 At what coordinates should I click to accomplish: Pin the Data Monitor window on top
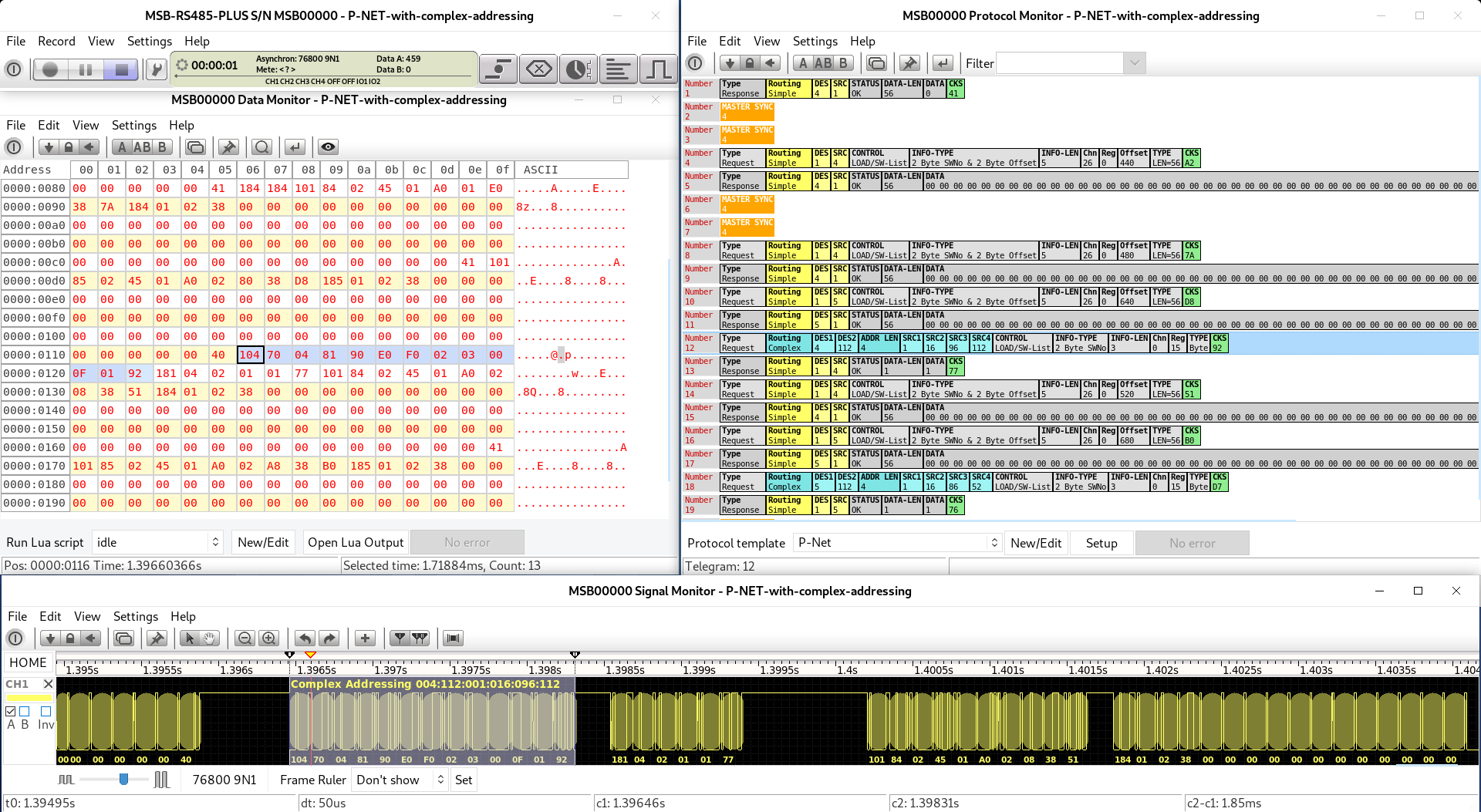(x=228, y=147)
